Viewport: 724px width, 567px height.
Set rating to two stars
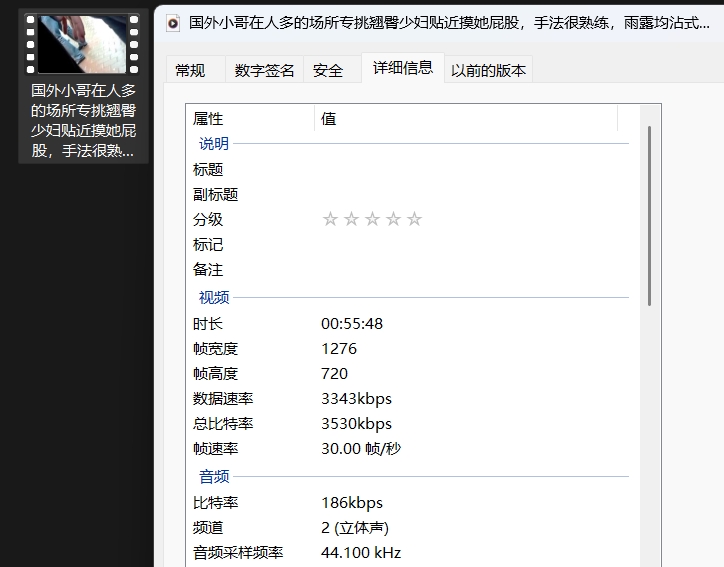point(351,219)
